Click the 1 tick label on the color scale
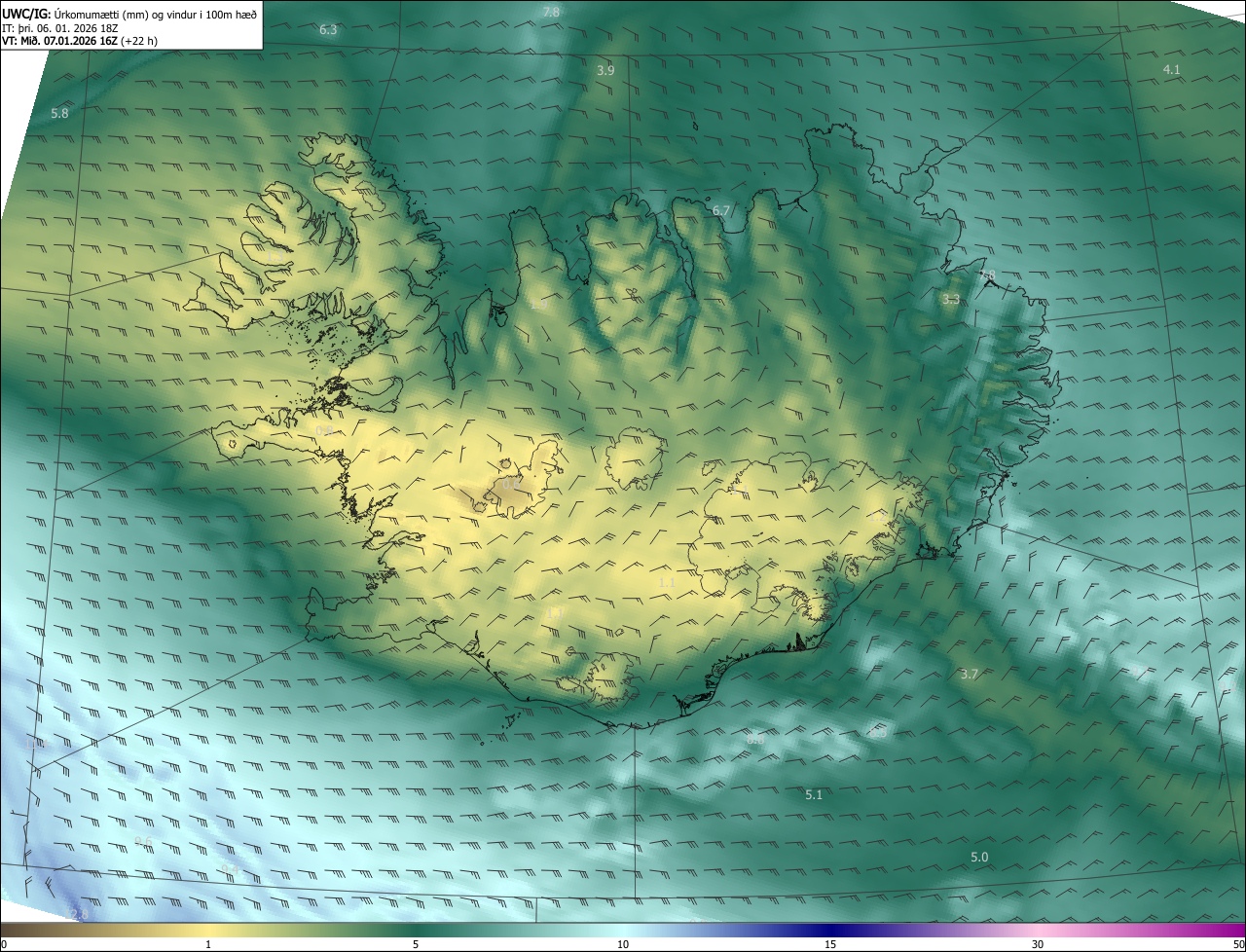The image size is (1246, 952). [x=208, y=944]
